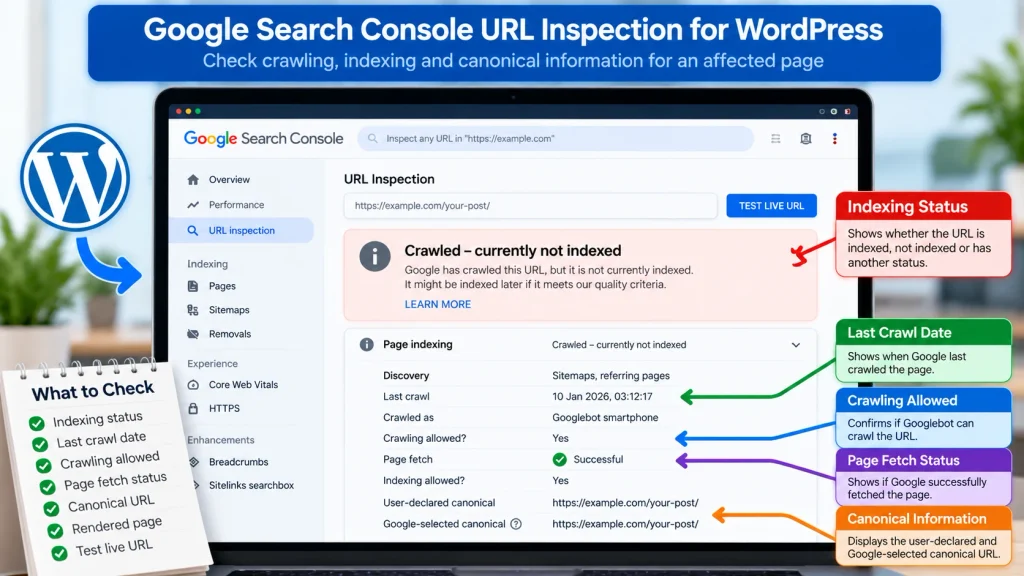The height and width of the screenshot is (576, 1024).
Task: Open the Sitemaps menu item
Action: coord(229,310)
